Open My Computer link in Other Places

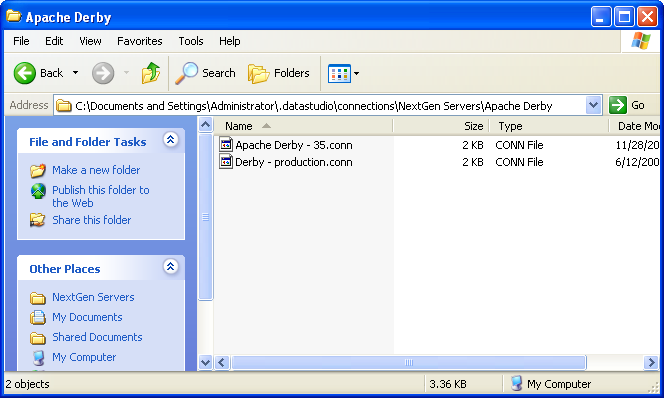[x=84, y=357]
